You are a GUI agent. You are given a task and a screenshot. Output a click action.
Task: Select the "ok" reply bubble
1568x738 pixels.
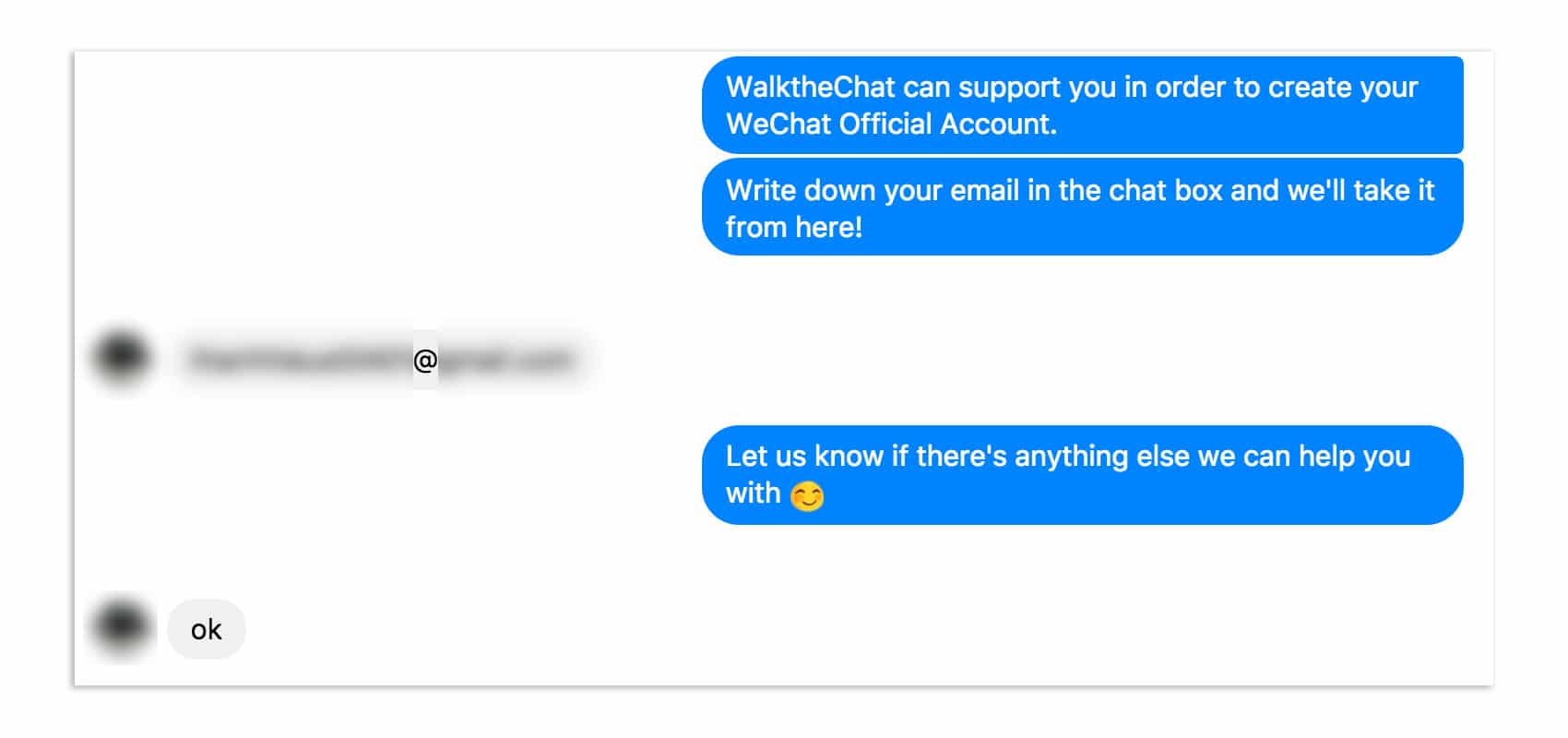(207, 629)
